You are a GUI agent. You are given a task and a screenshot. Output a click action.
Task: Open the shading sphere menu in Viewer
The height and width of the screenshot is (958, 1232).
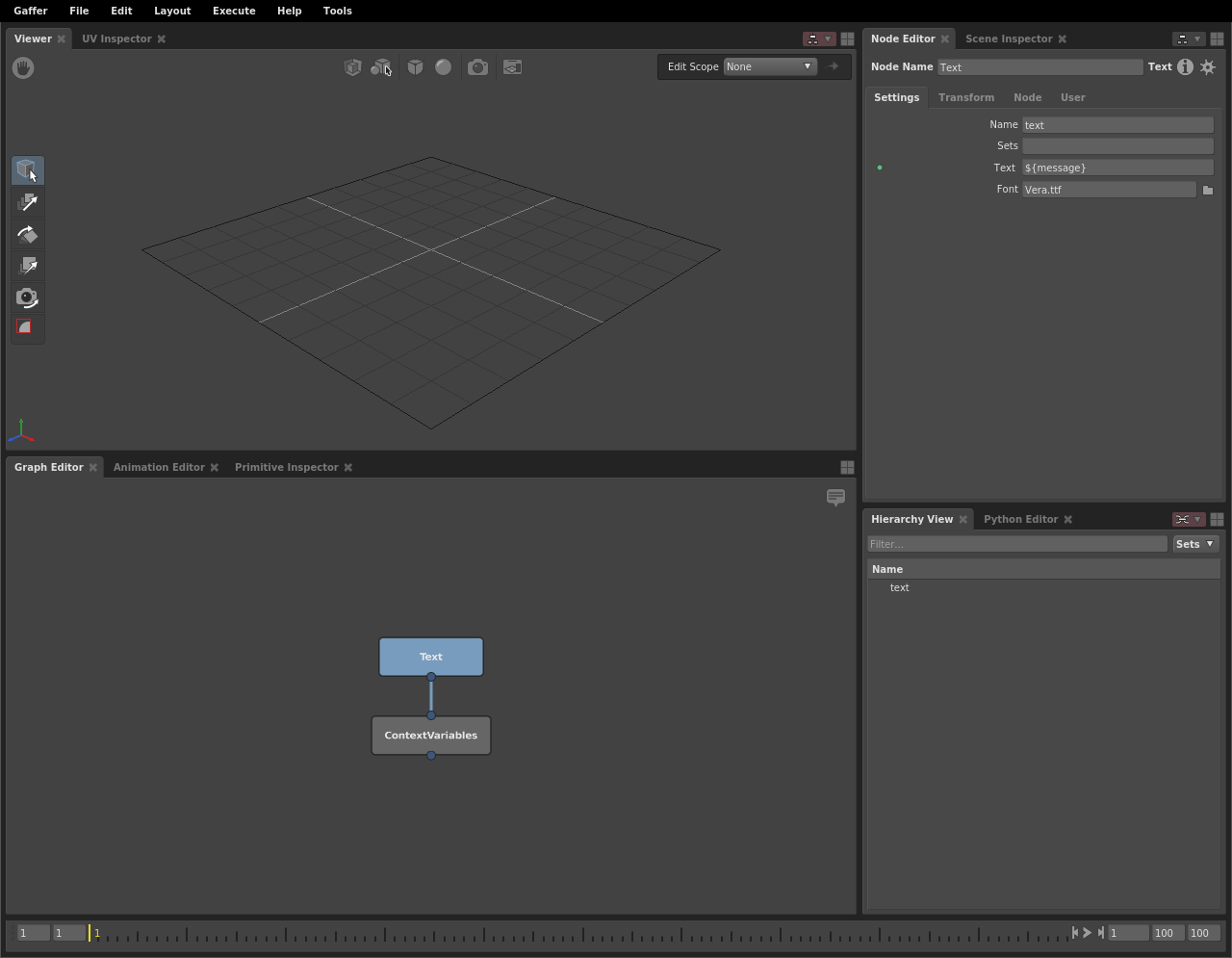[x=443, y=67]
